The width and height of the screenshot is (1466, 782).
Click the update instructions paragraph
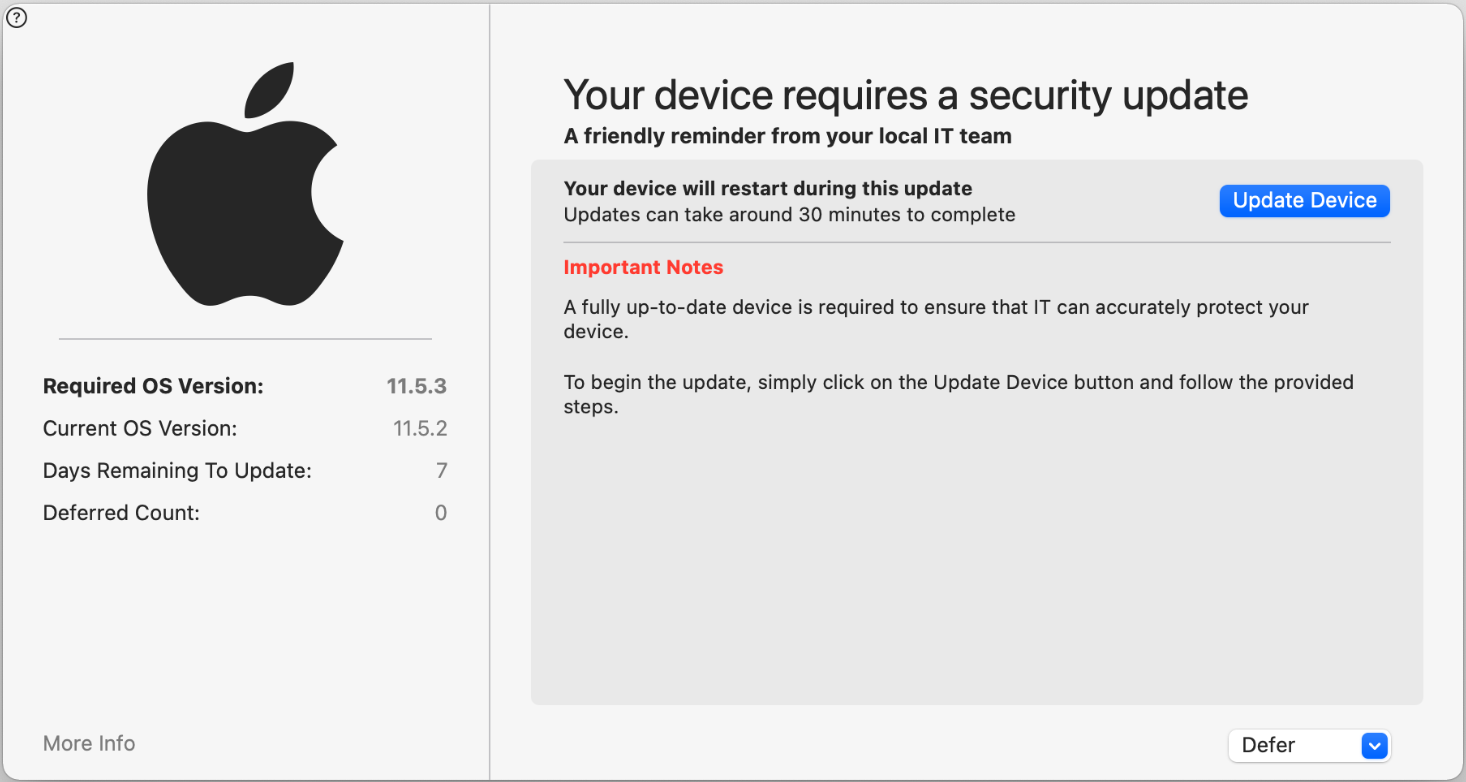click(958, 394)
